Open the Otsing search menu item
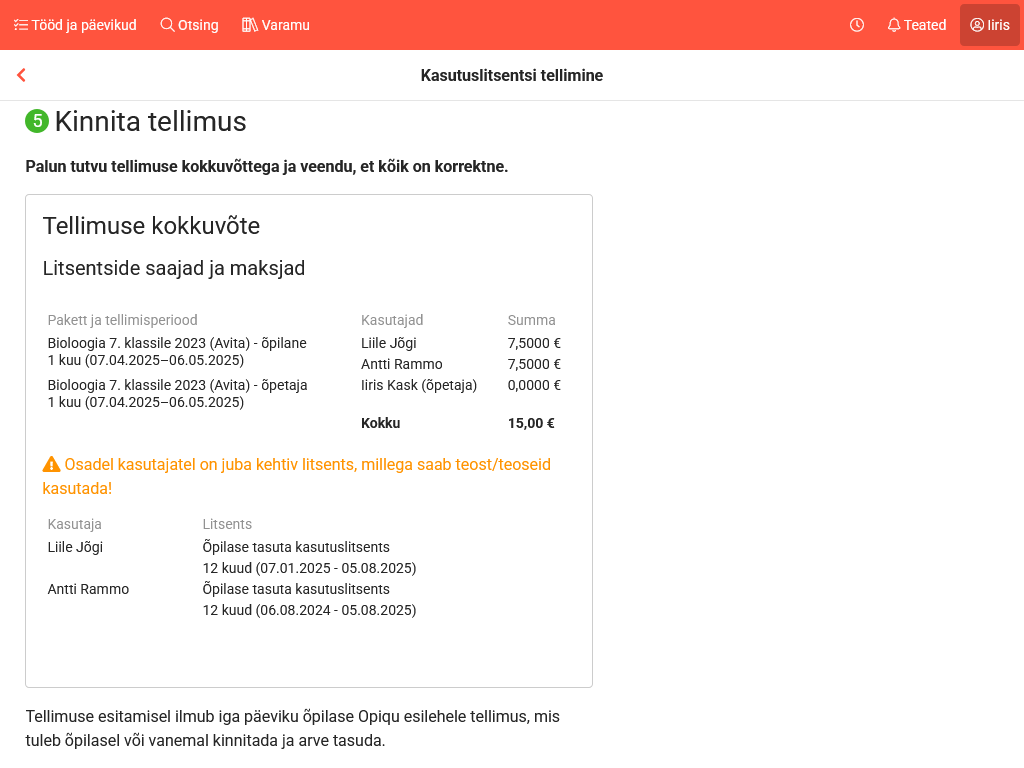The width and height of the screenshot is (1024, 768). coord(198,25)
